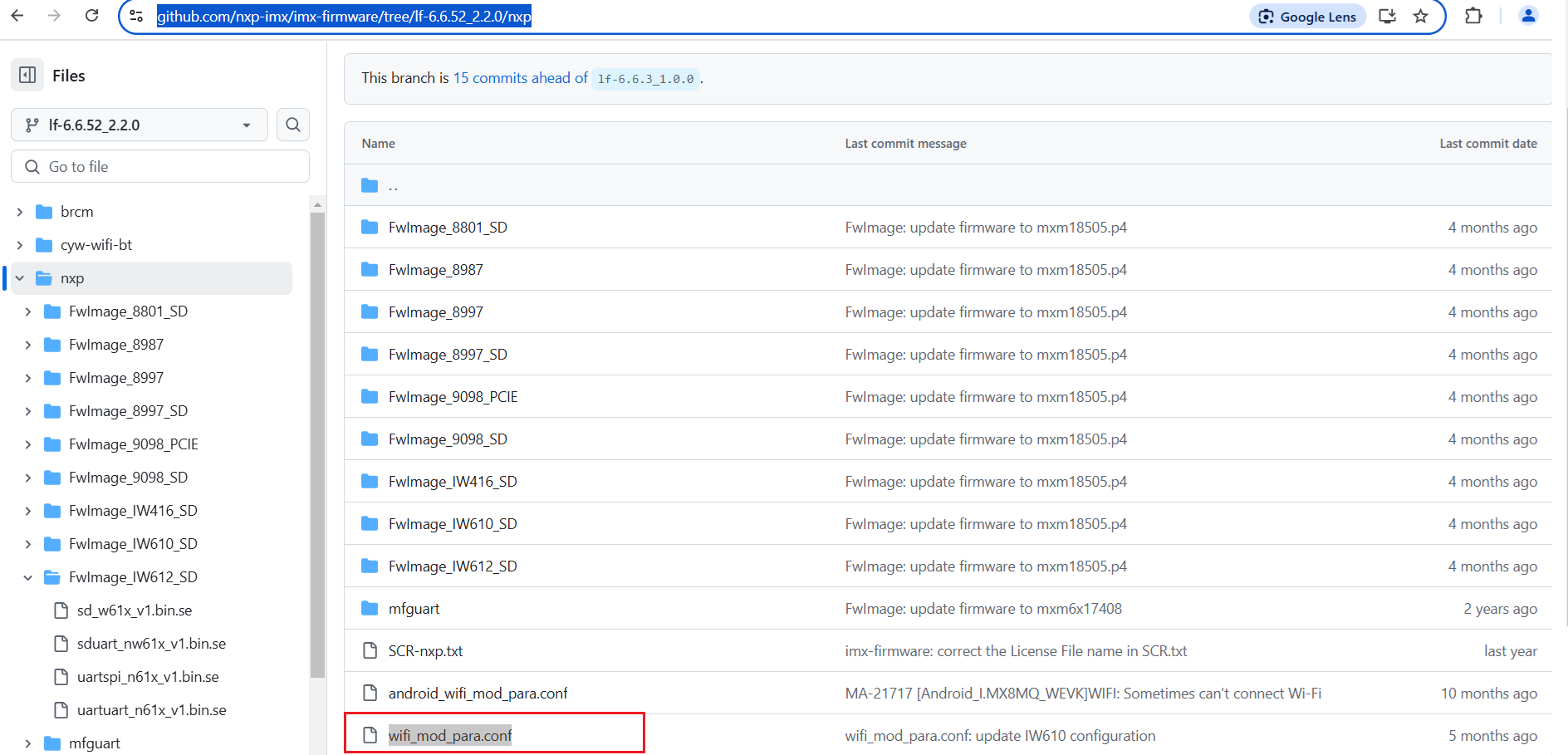This screenshot has height=755, width=1568.
Task: Open SCR-nxp.txt file
Action: 425,650
